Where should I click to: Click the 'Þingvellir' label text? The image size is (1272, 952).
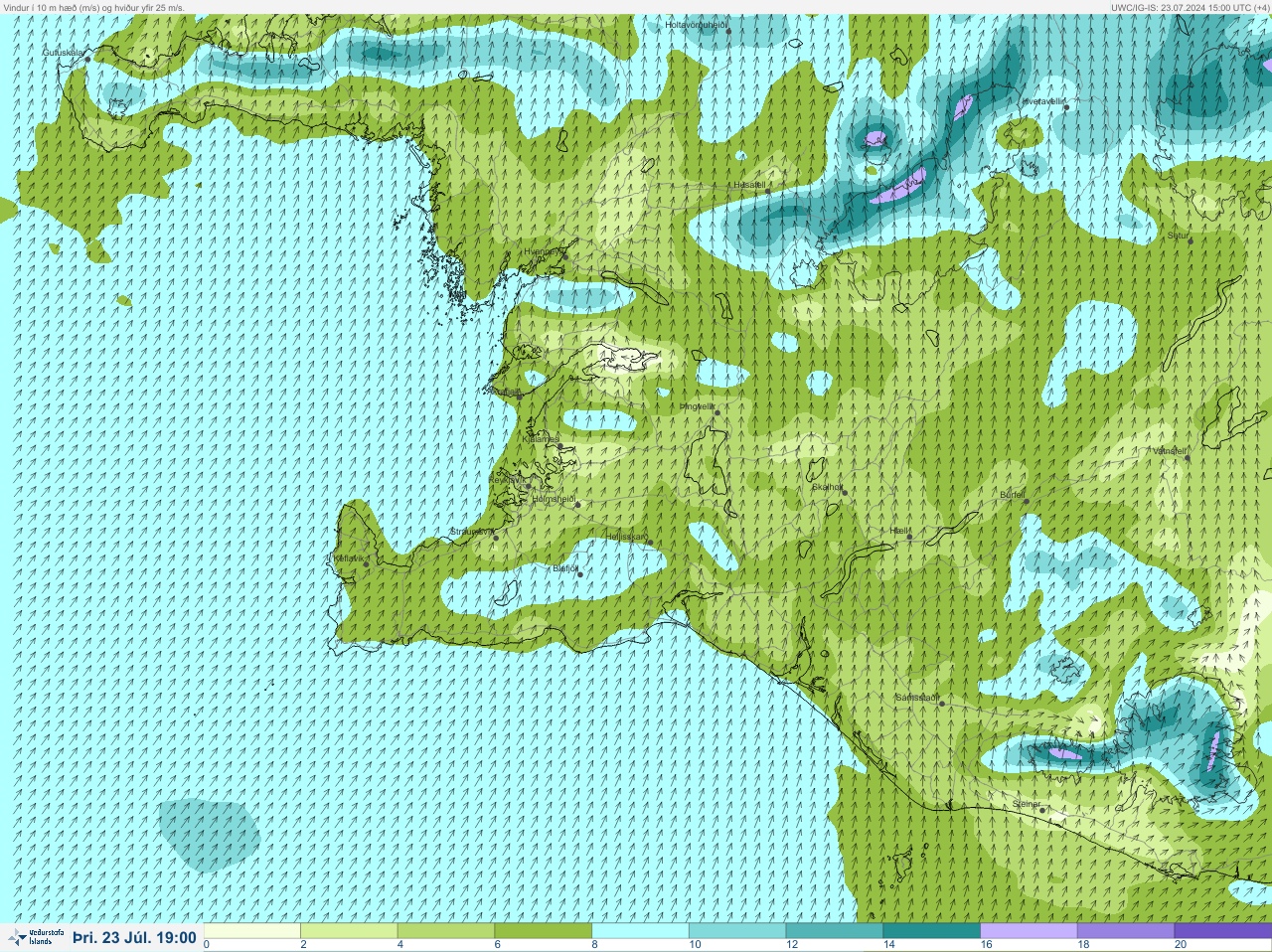(x=697, y=406)
